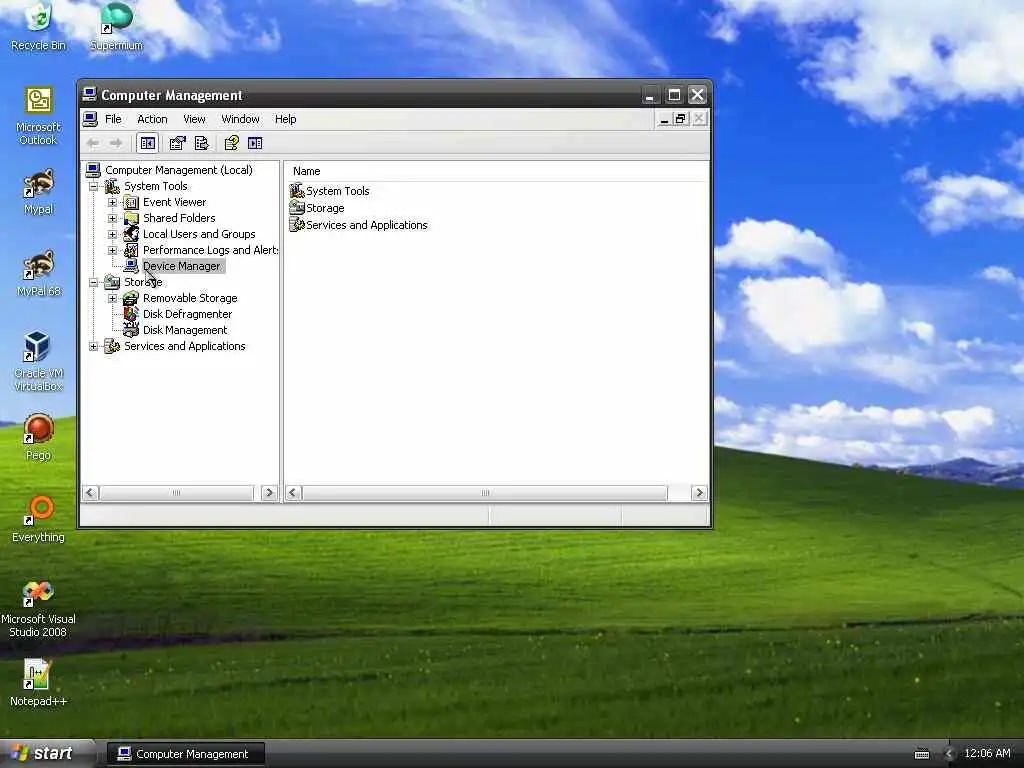The image size is (1024, 768).
Task: Click the details pane's horizontal scrollbar thumb
Action: tap(485, 493)
